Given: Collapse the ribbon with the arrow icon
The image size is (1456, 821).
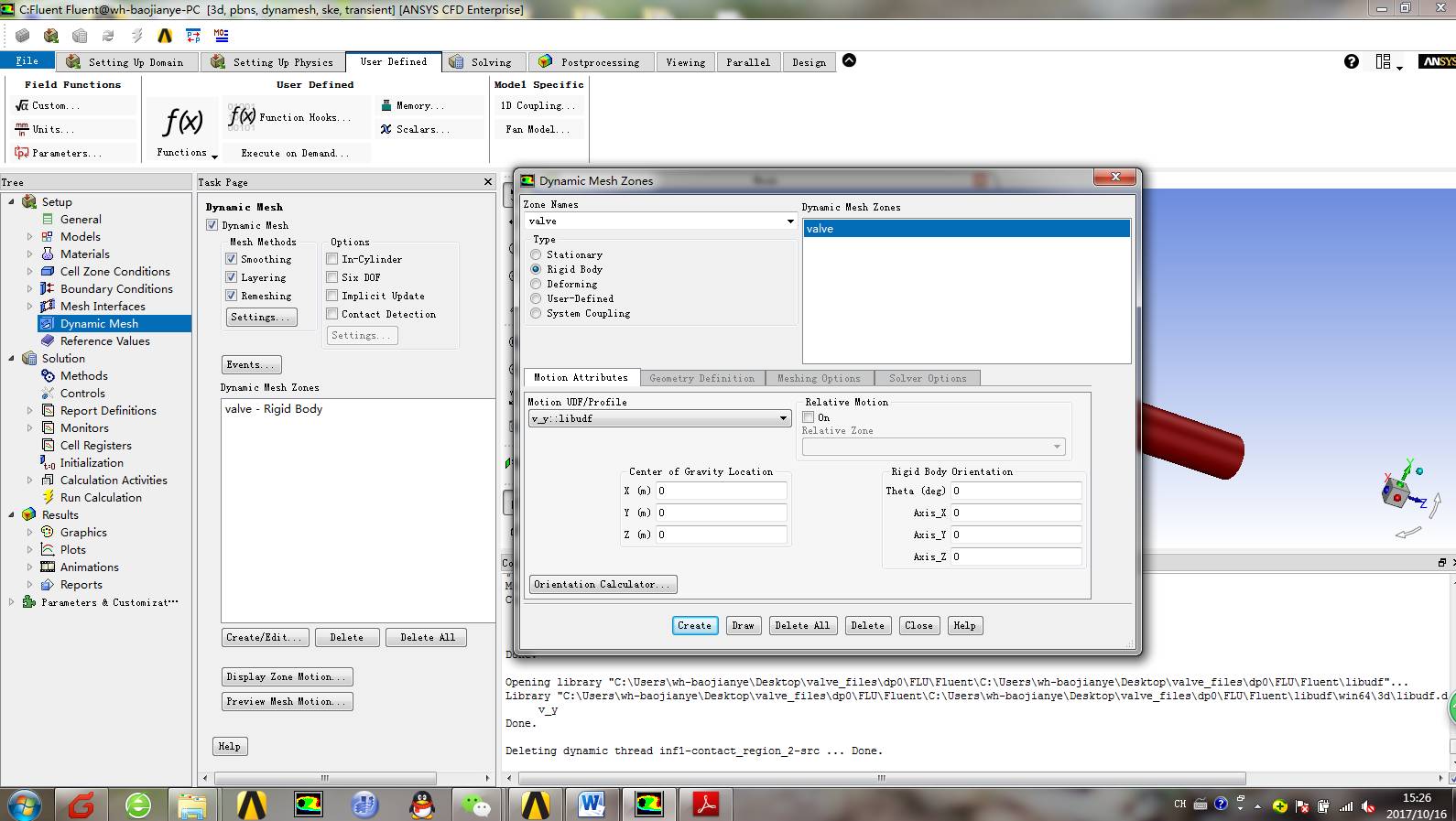Looking at the screenshot, I should [x=849, y=60].
